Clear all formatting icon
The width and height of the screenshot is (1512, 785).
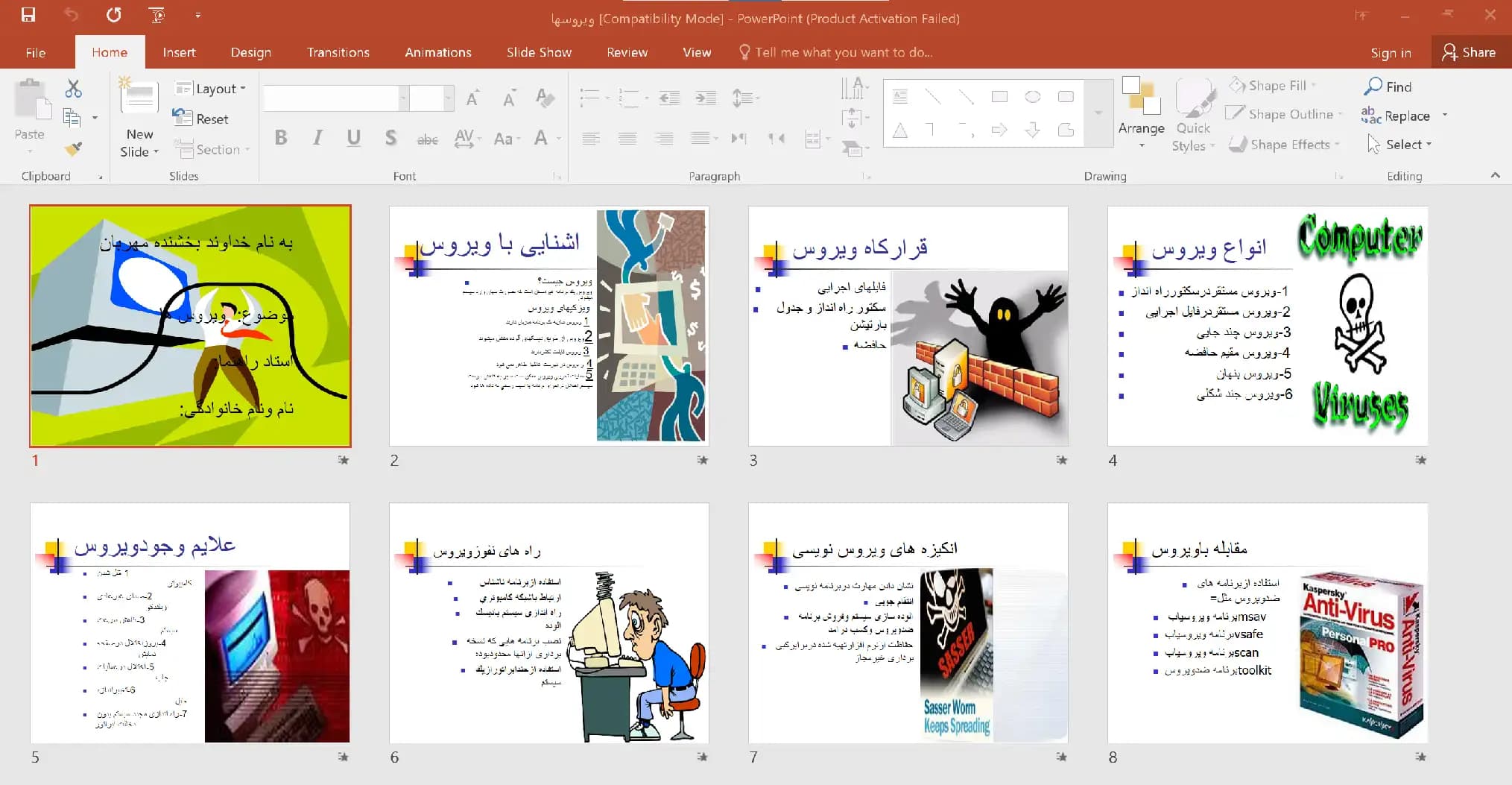(545, 98)
